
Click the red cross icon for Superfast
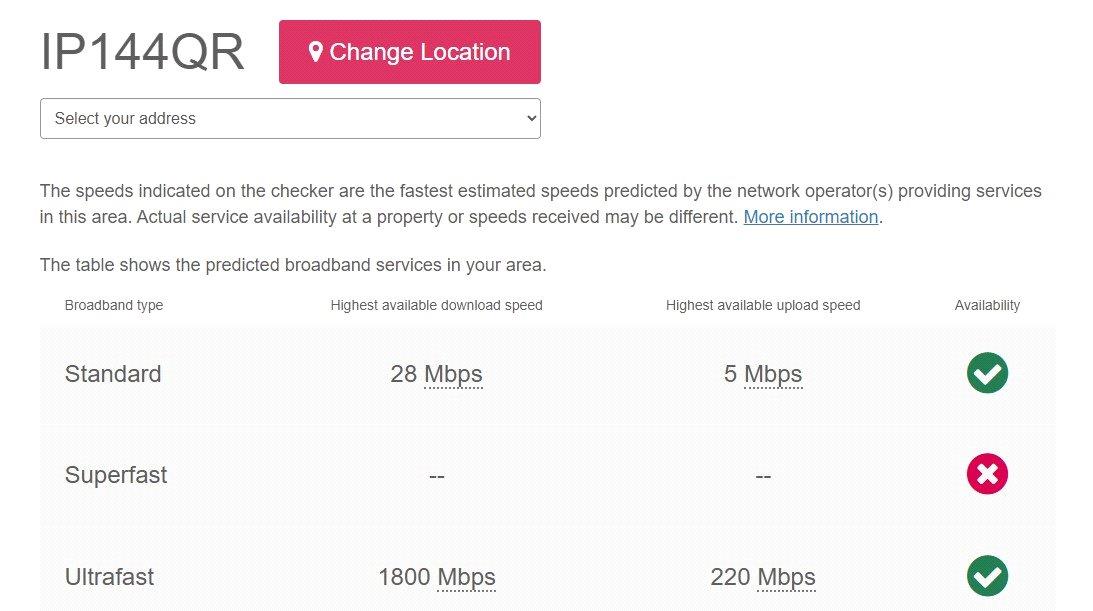tap(987, 474)
